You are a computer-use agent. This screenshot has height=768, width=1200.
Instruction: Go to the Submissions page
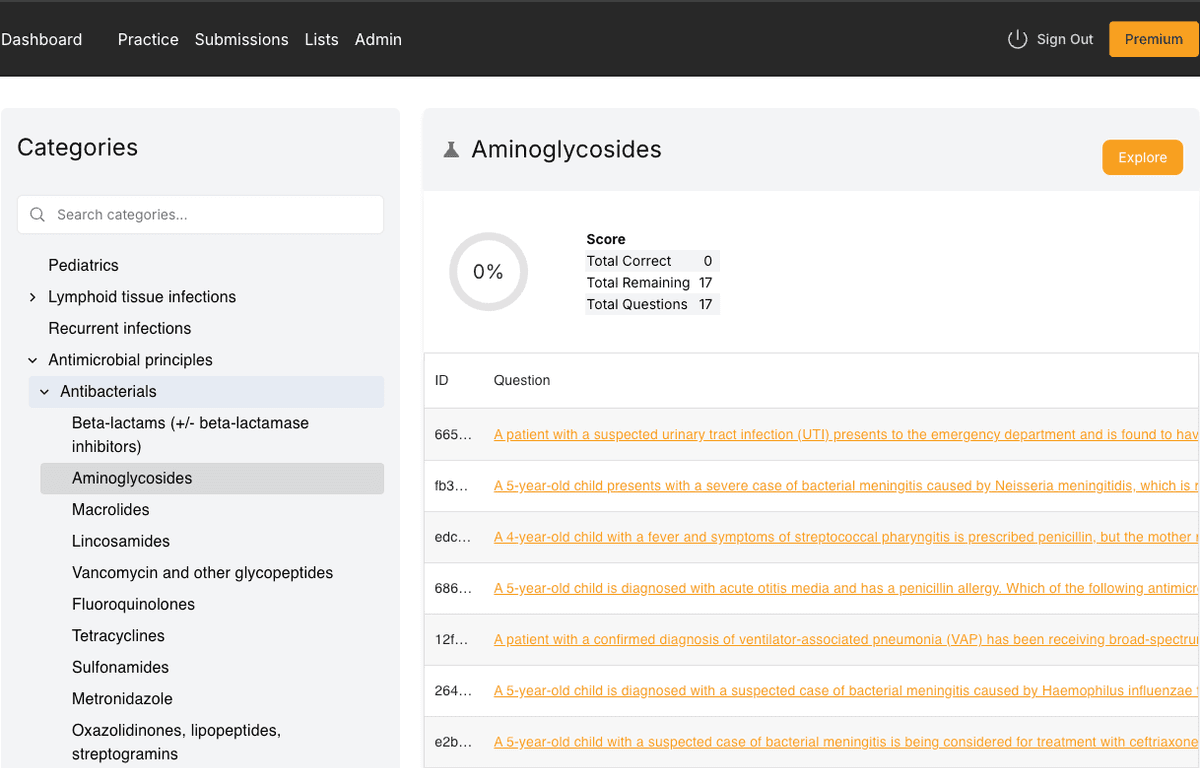(241, 39)
